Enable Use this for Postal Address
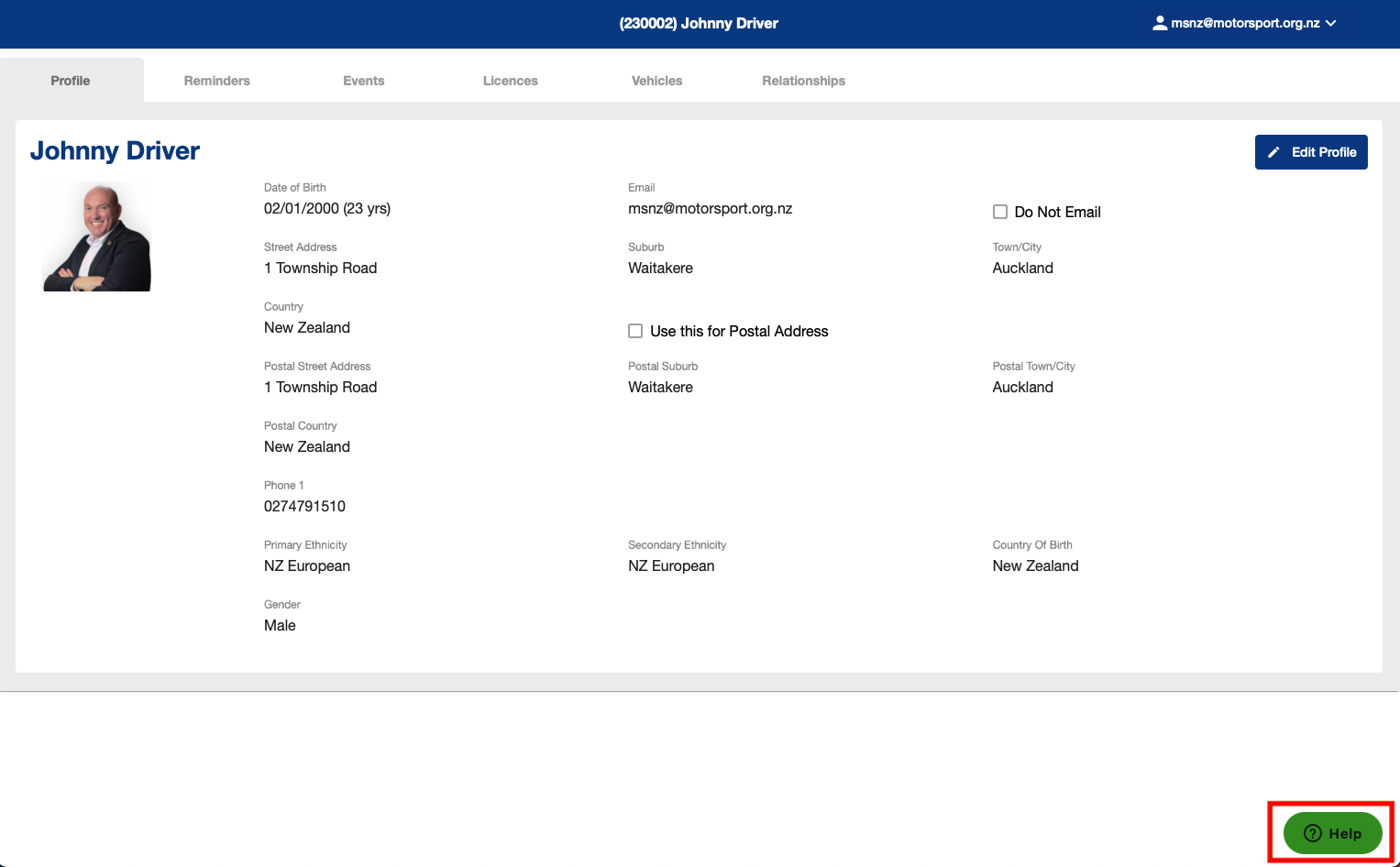The height and width of the screenshot is (867, 1400). click(x=635, y=331)
